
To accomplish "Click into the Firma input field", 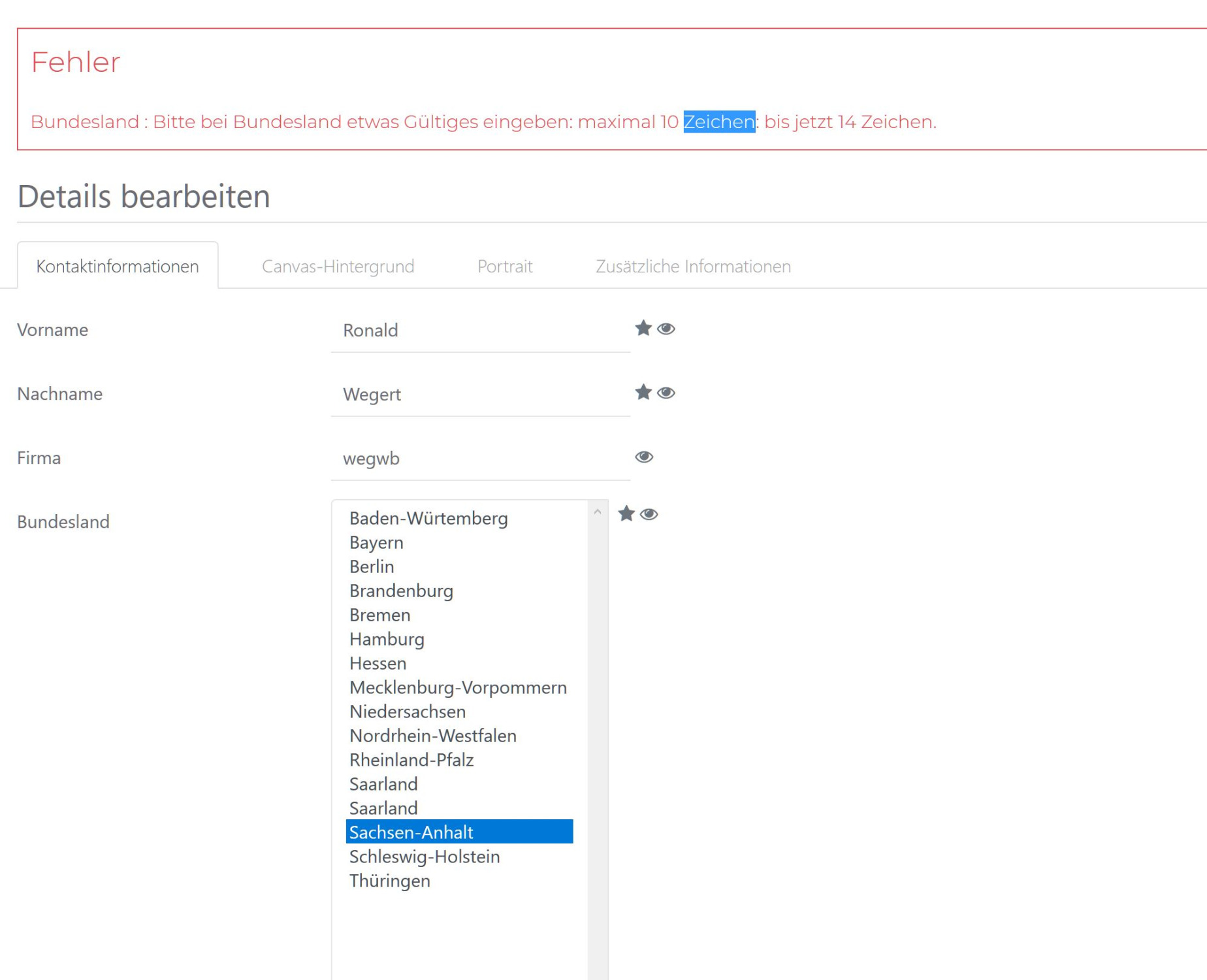I will (480, 459).
